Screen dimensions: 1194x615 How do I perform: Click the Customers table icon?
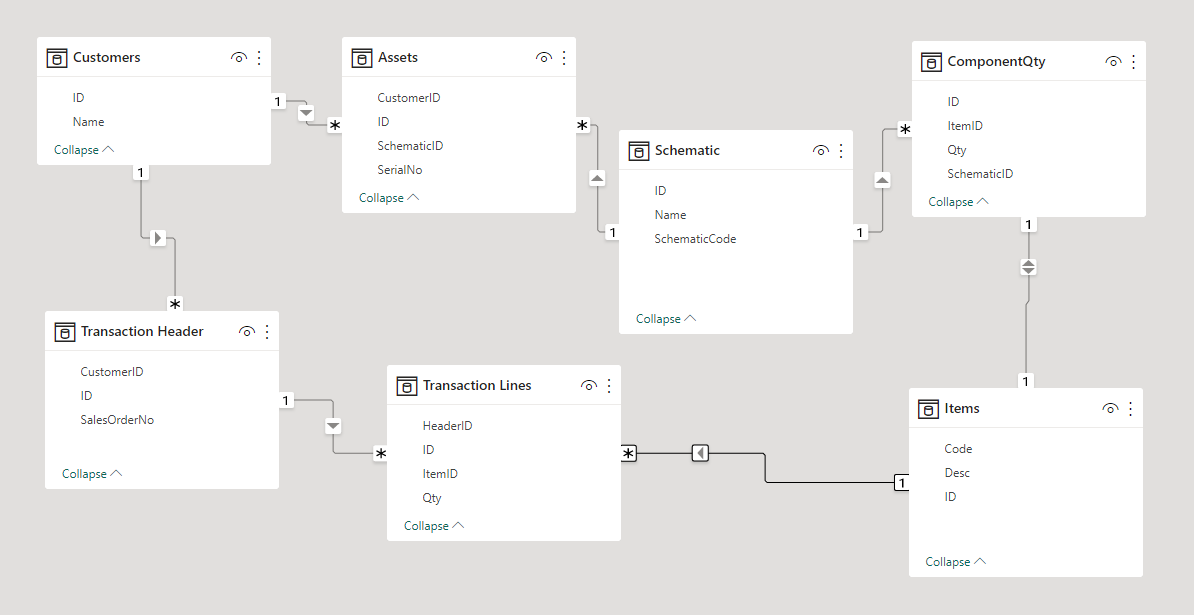pos(57,58)
